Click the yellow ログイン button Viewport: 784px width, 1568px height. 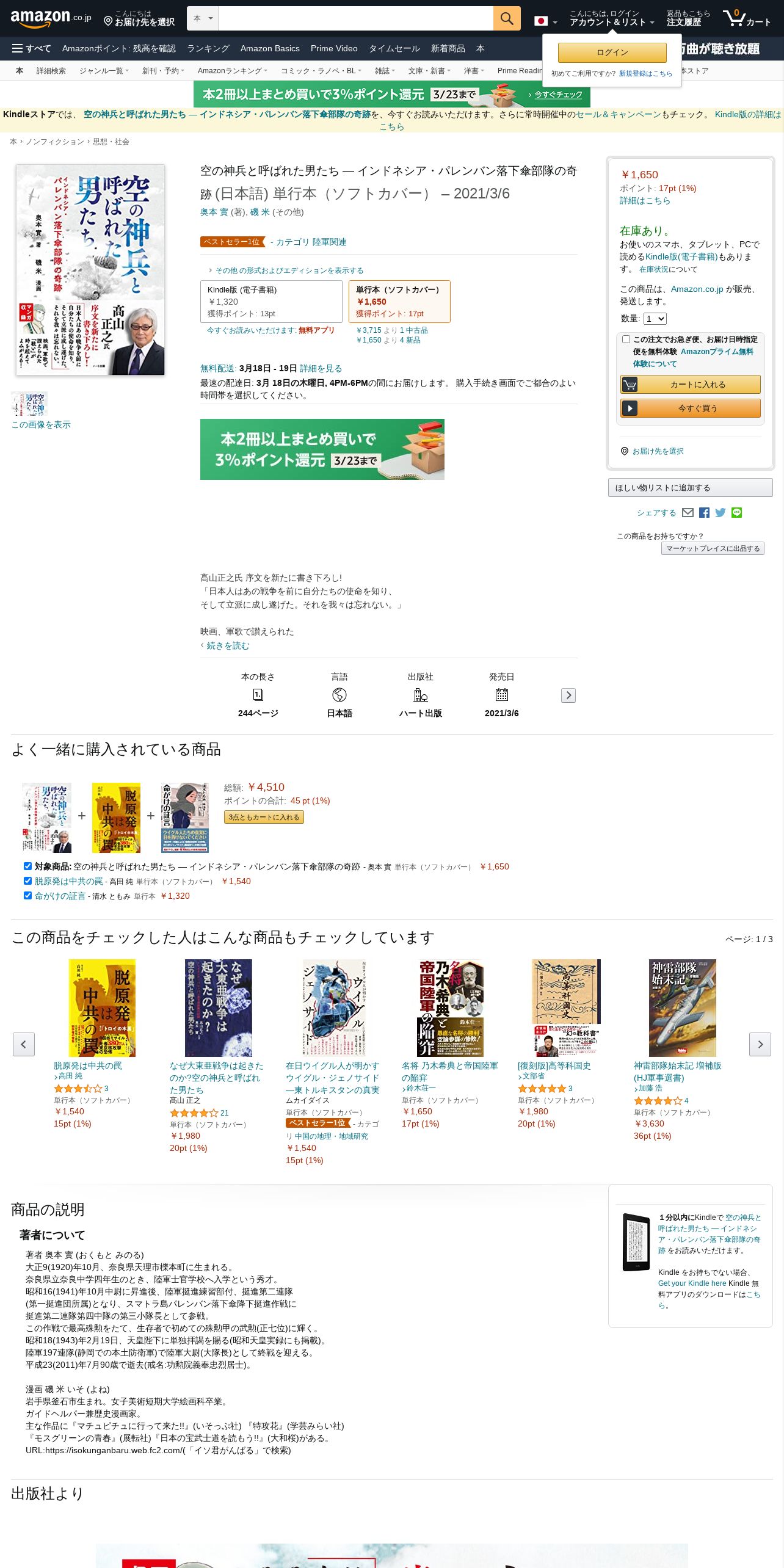pyautogui.click(x=612, y=53)
